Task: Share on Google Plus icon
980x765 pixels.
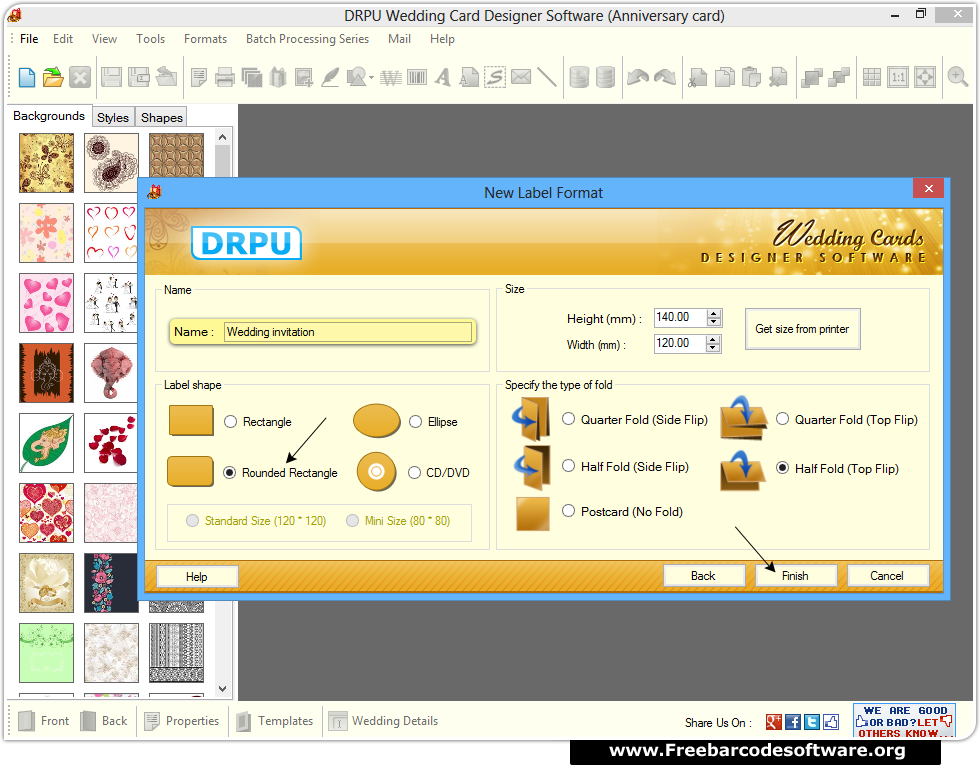Action: pos(774,722)
